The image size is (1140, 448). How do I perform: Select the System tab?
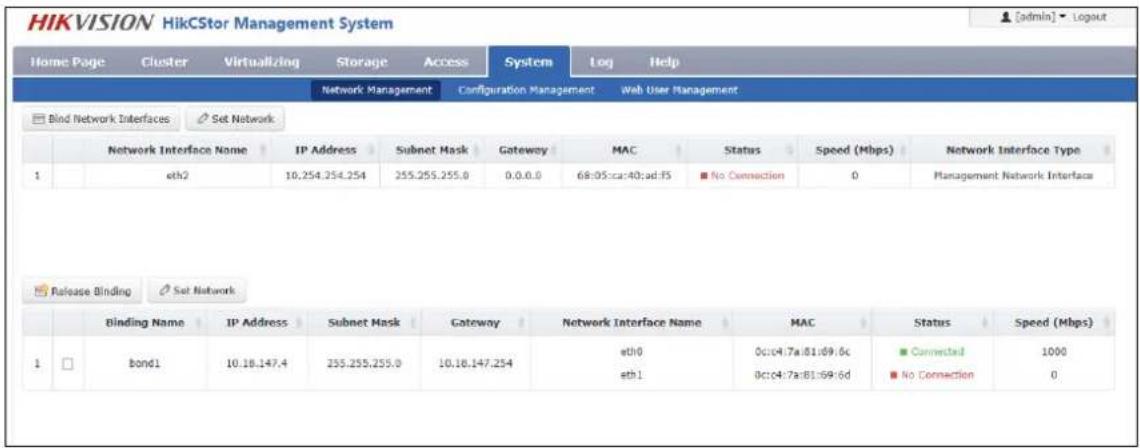pos(529,63)
